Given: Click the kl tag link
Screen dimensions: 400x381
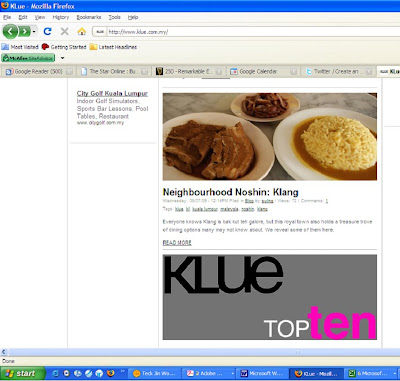Looking at the screenshot, I should click(x=188, y=209).
